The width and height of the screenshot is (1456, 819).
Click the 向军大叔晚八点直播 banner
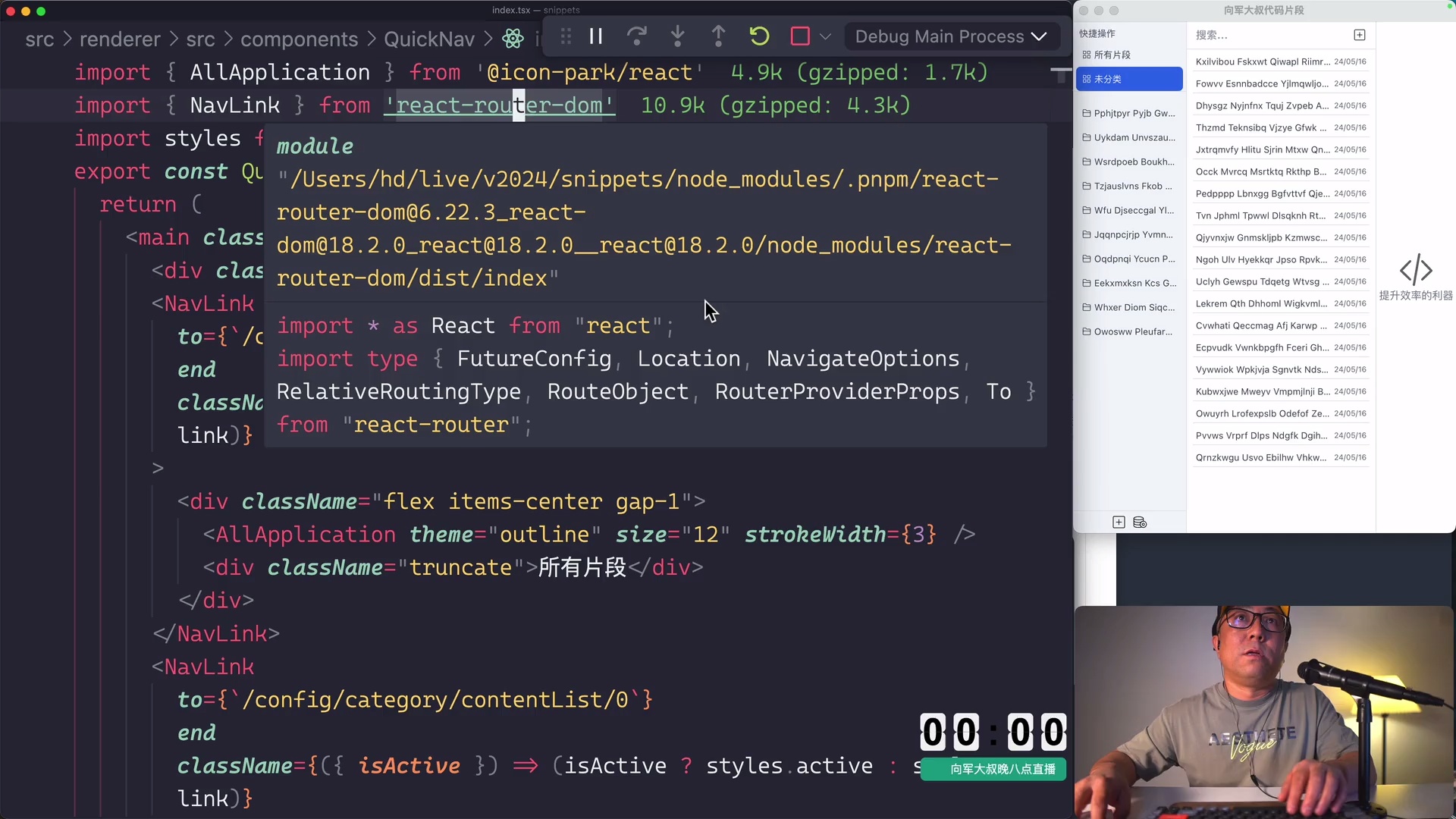993,769
